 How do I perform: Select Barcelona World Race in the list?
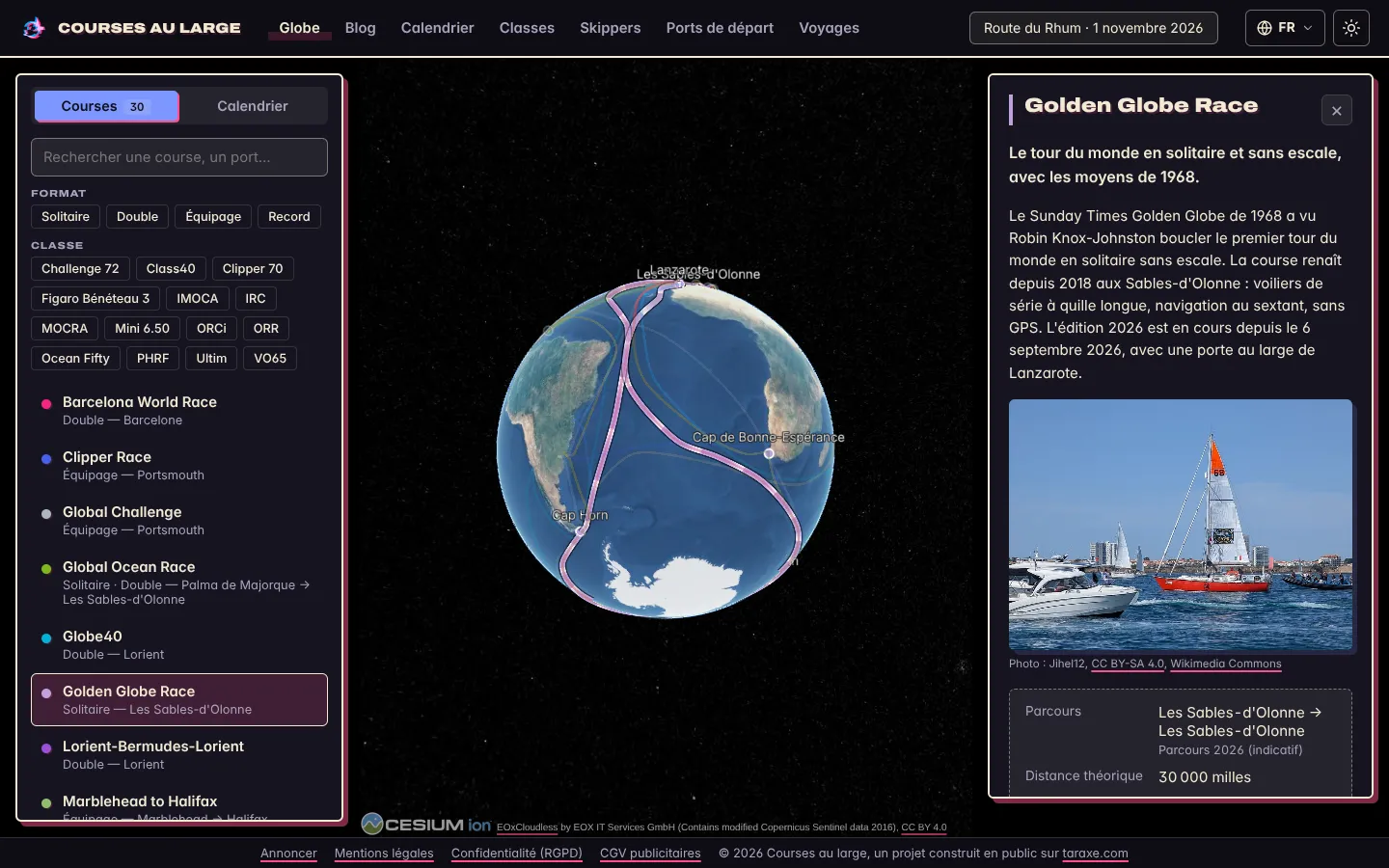click(179, 411)
